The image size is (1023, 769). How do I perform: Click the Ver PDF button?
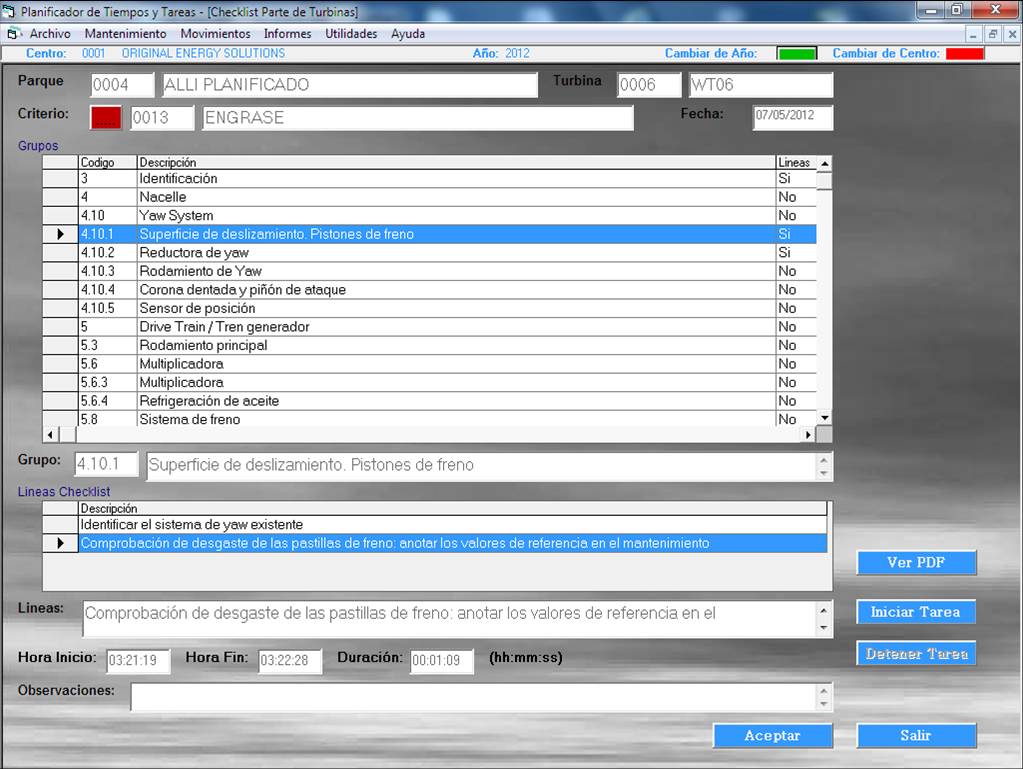[916, 563]
